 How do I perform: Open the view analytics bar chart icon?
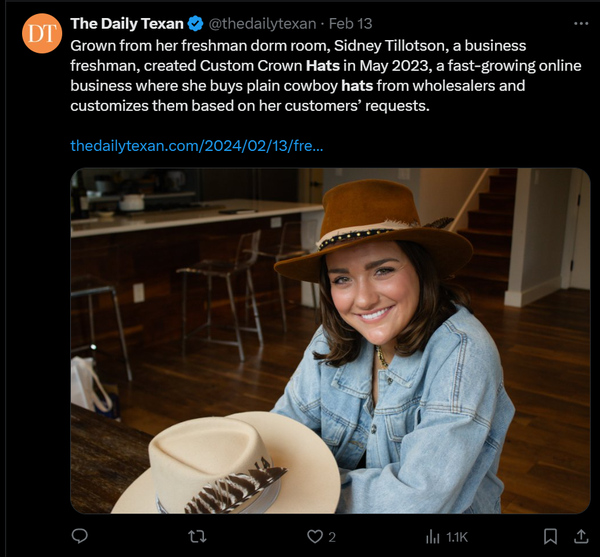[432, 537]
